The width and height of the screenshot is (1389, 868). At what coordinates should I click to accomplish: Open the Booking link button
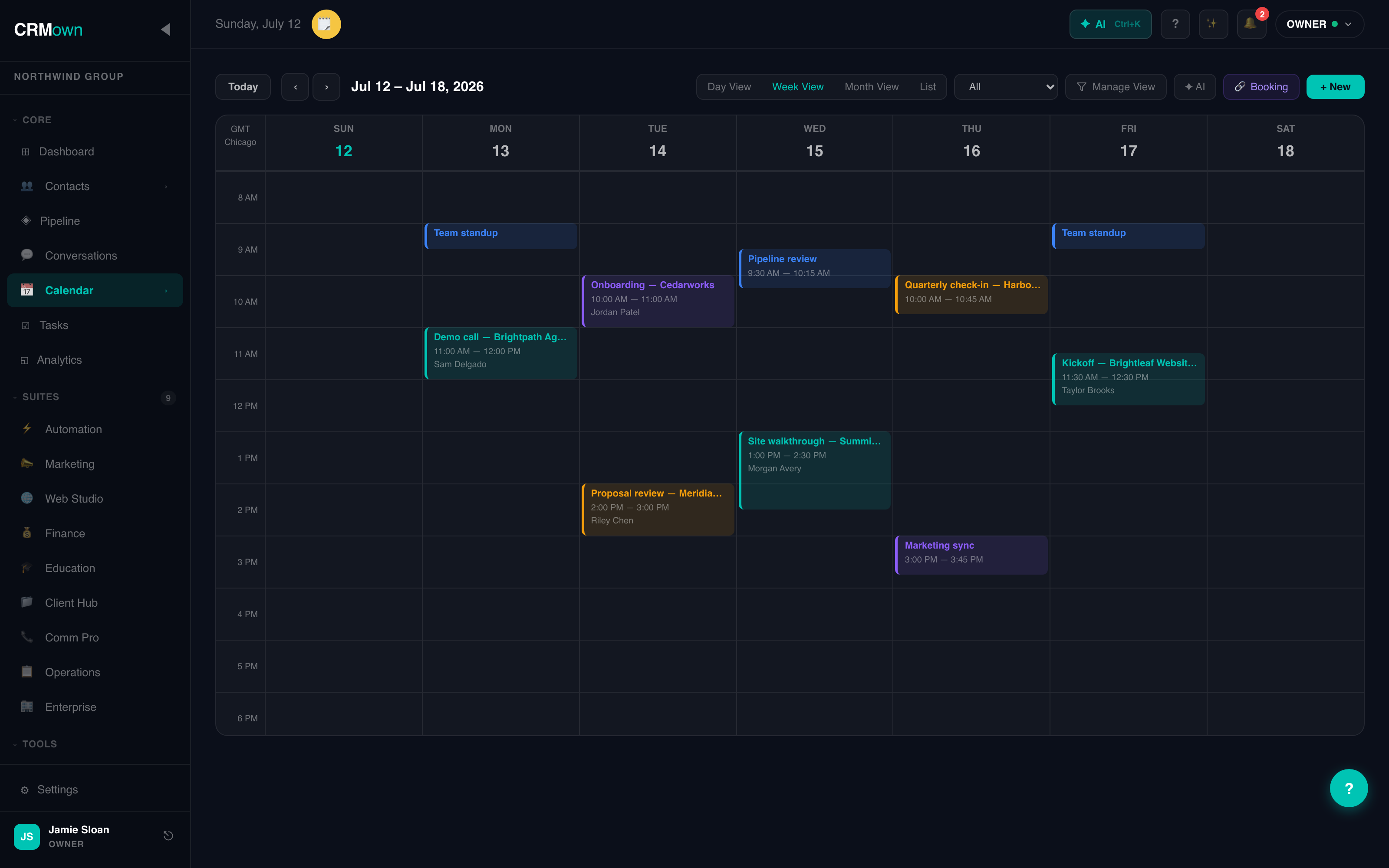click(x=1261, y=87)
